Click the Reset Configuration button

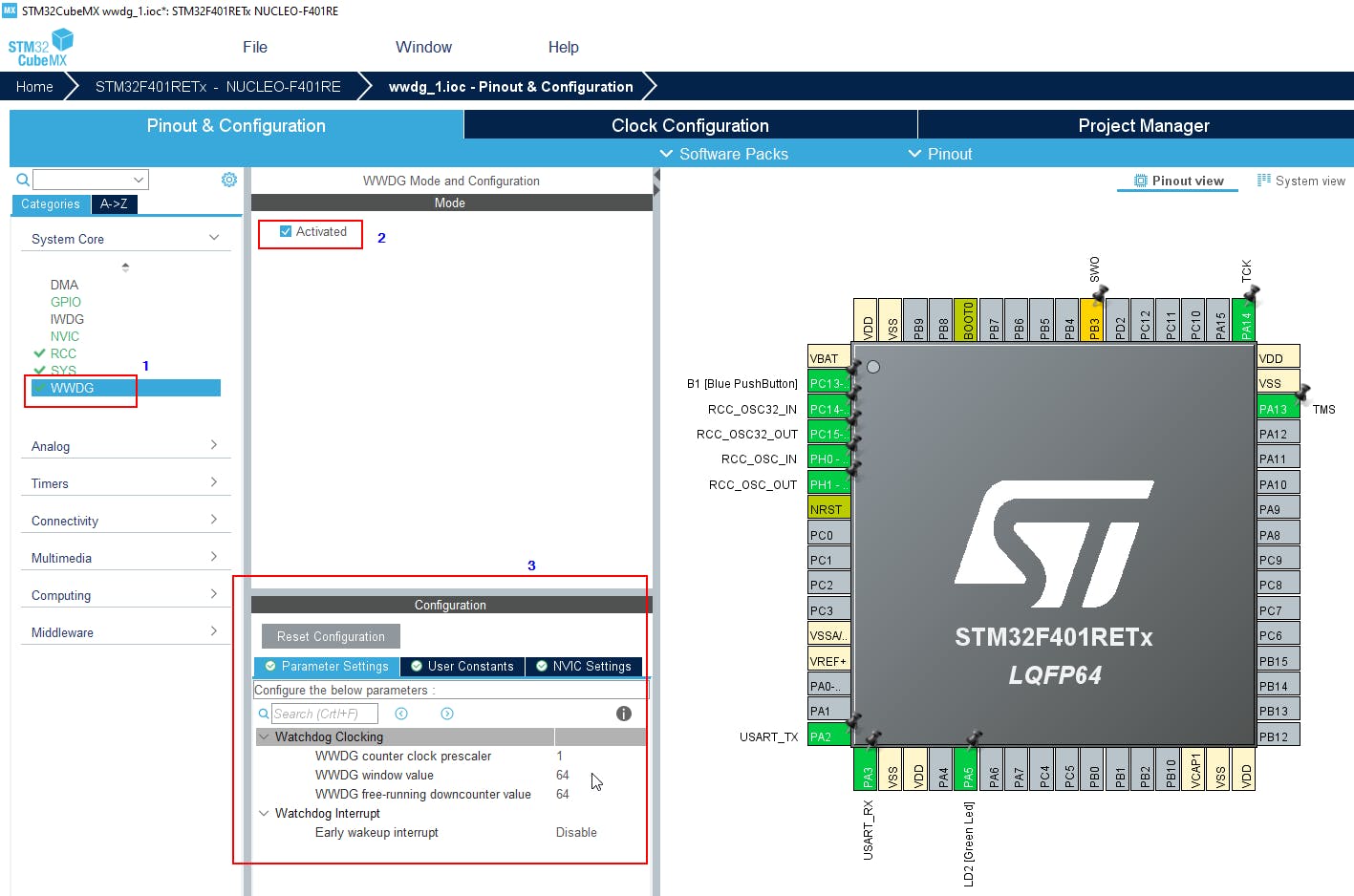click(331, 636)
